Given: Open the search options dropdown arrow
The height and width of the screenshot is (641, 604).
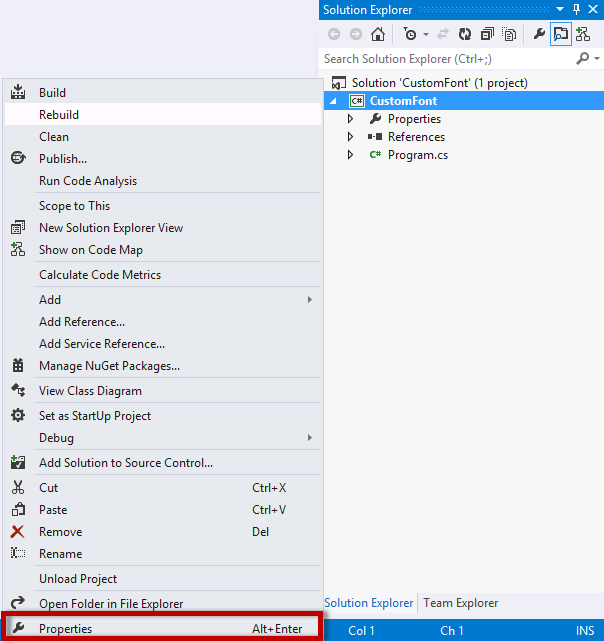Looking at the screenshot, I should (597, 59).
